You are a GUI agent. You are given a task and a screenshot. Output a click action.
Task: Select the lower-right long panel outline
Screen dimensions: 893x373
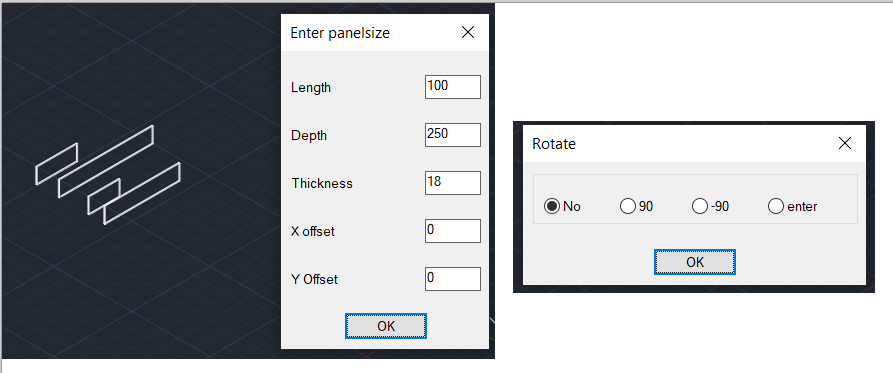(x=142, y=193)
